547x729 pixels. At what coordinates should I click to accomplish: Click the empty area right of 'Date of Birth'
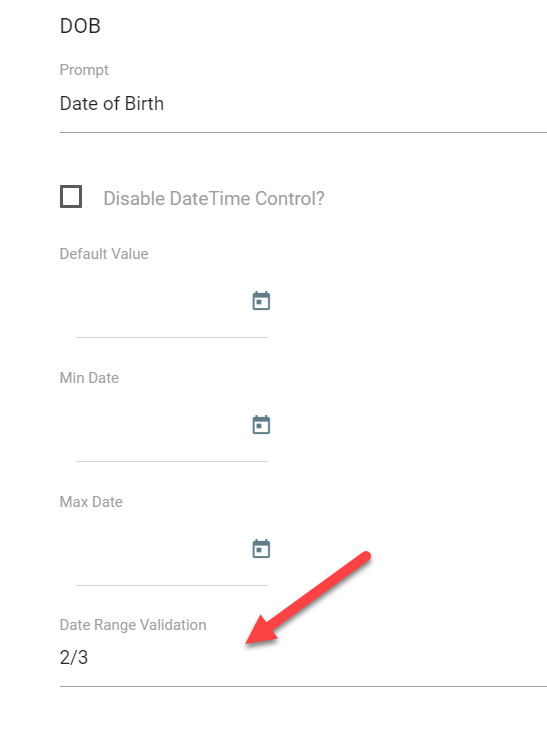coord(356,104)
